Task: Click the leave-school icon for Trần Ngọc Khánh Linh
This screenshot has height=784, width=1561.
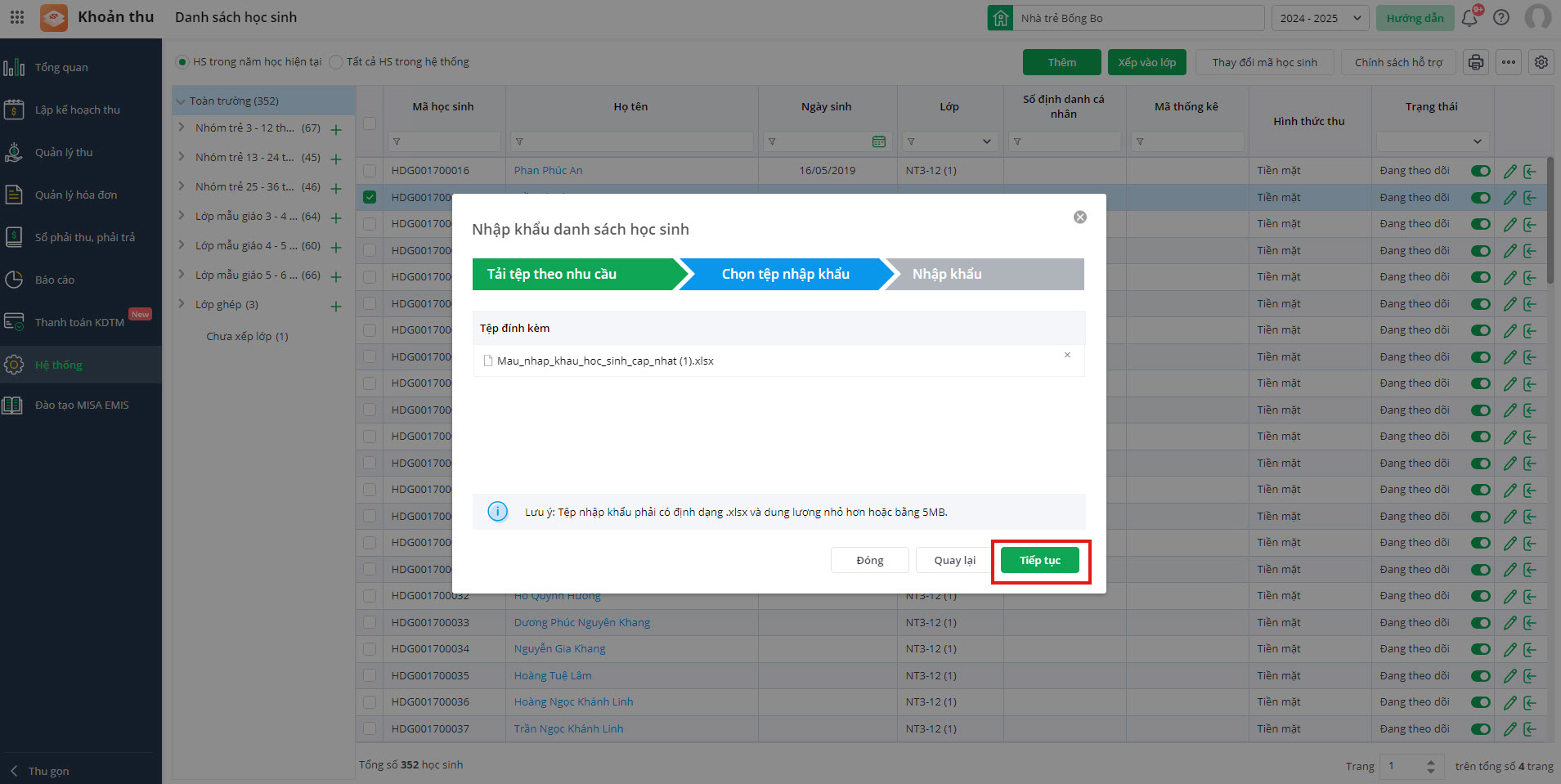Action: (1530, 729)
